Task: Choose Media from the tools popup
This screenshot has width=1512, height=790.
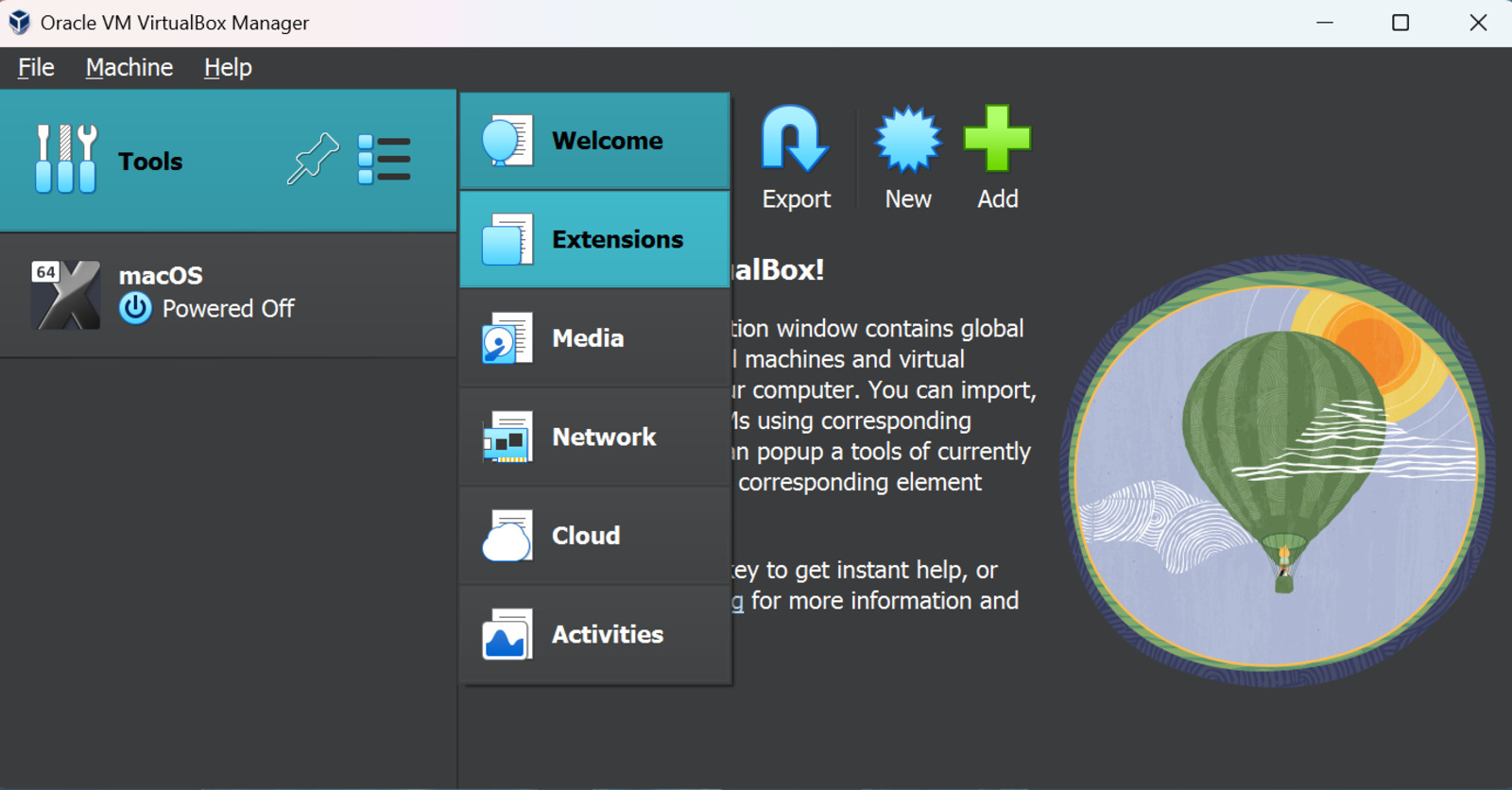Action: click(594, 338)
